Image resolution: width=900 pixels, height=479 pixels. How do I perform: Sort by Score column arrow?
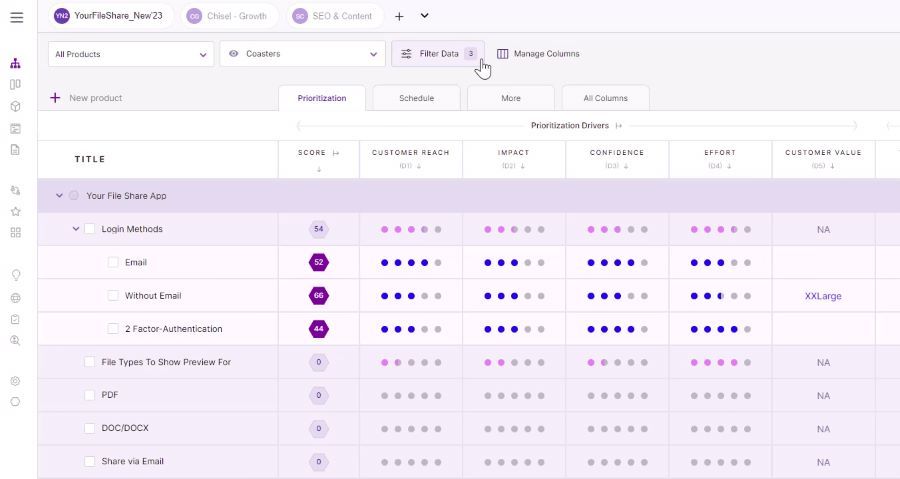click(319, 169)
